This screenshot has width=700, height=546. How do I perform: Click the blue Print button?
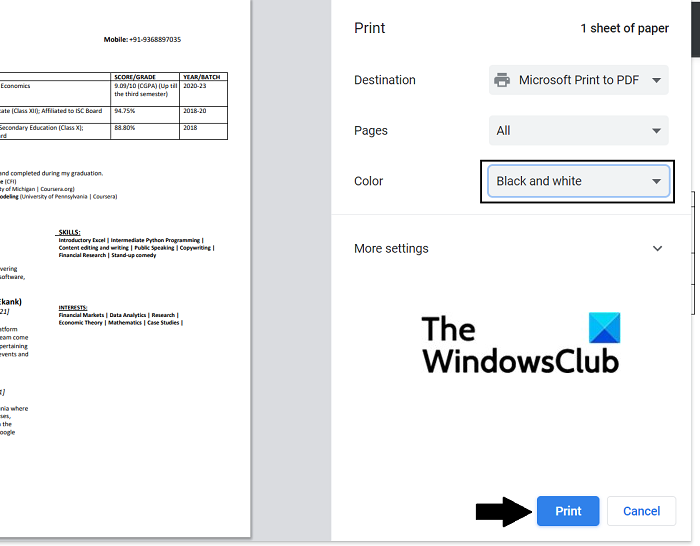pos(568,511)
